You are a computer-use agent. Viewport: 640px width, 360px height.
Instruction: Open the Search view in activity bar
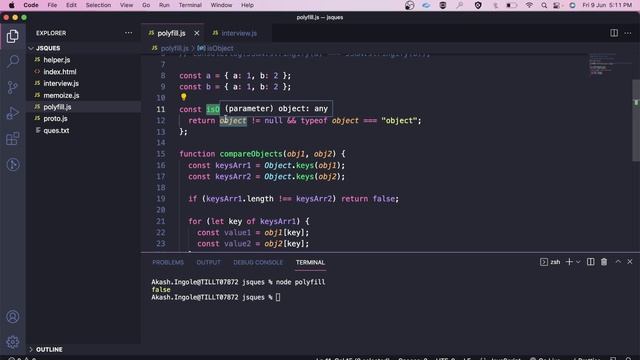pos(13,62)
